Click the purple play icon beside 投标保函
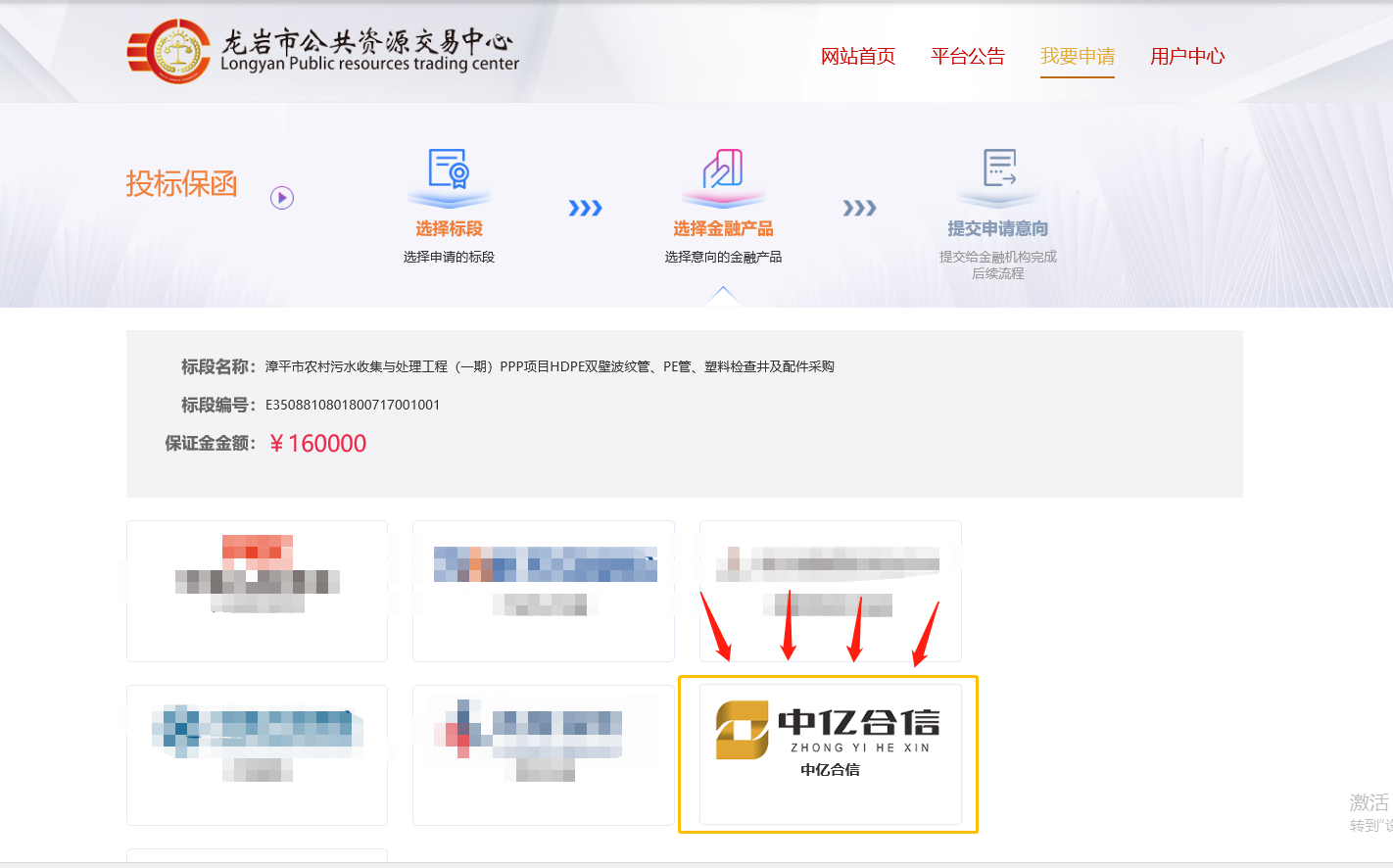 282,198
